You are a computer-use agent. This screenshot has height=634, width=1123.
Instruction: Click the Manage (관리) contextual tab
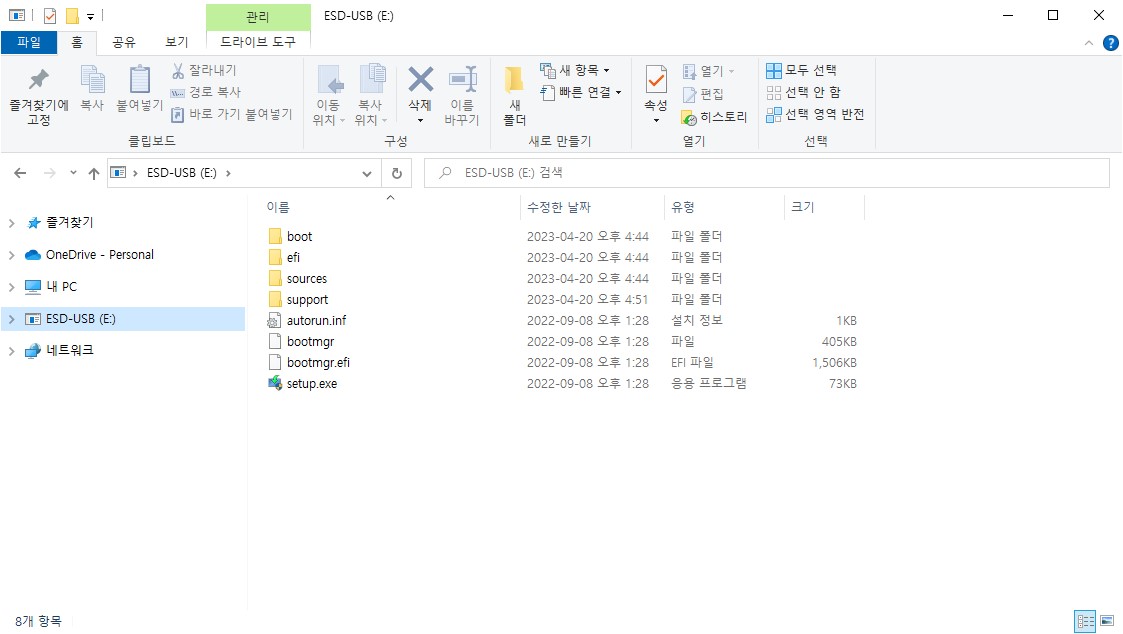258,16
